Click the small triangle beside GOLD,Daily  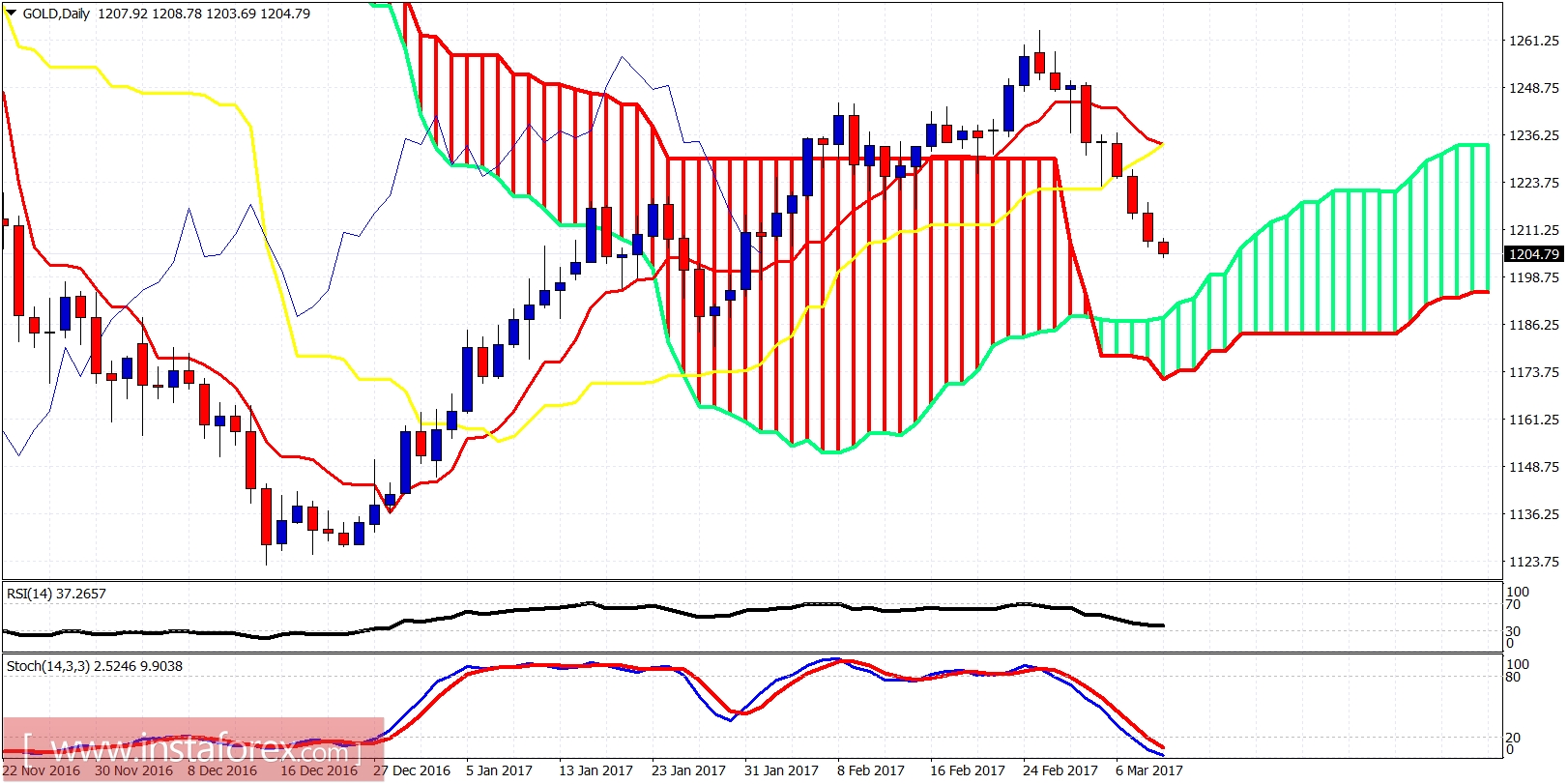pyautogui.click(x=12, y=14)
